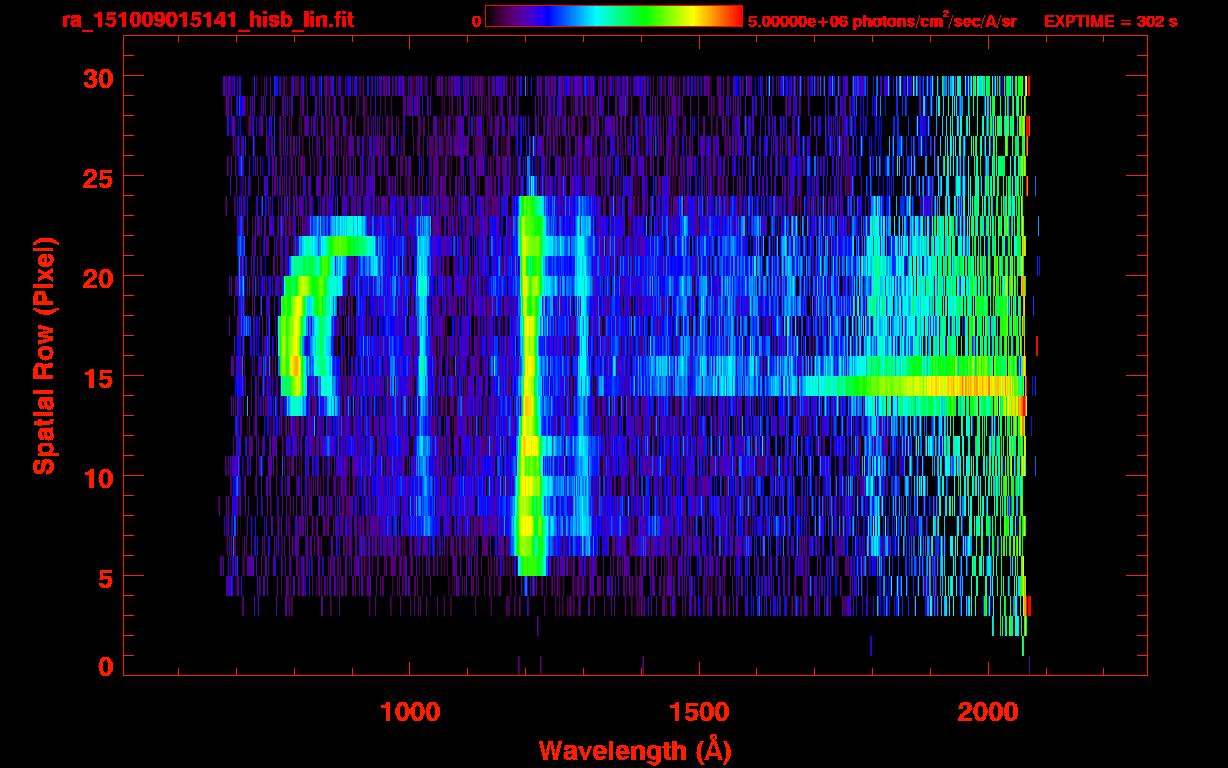Screen dimensions: 1228x768
Task: Click the bright vertical emission line near 1216 Å
Action: (x=530, y=385)
